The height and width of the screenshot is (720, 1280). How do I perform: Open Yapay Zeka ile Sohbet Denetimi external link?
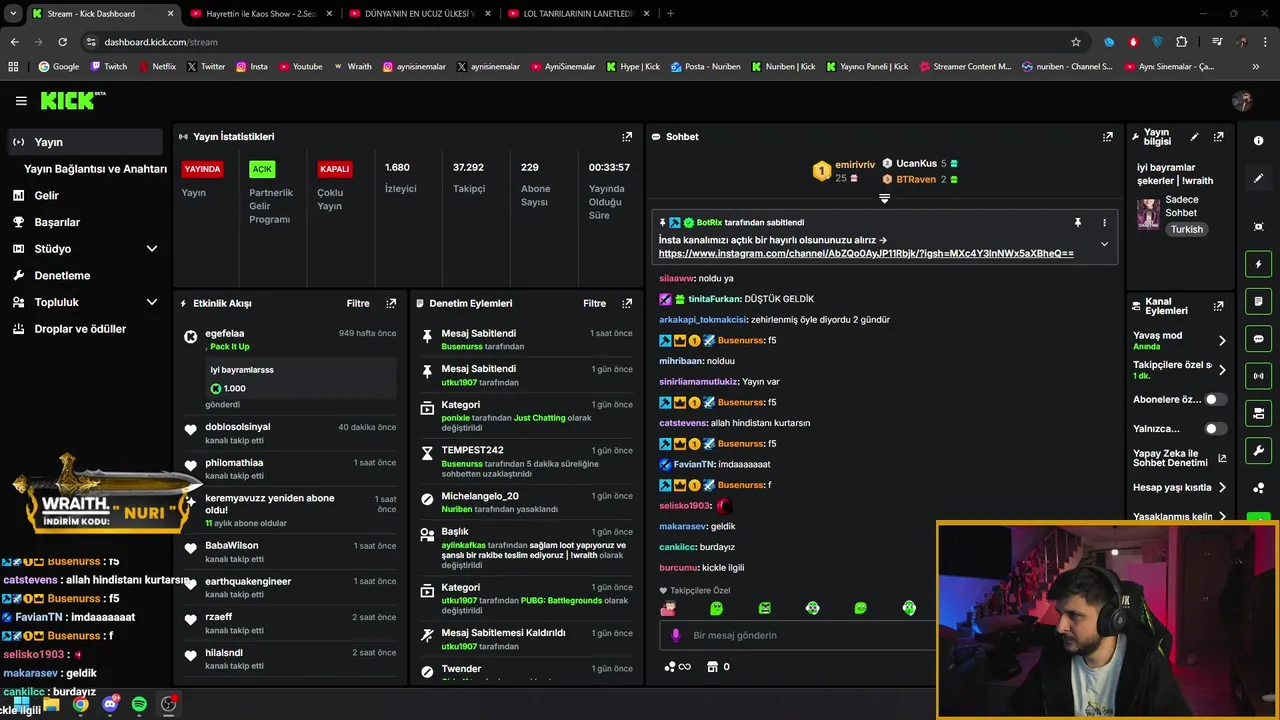1222,459
